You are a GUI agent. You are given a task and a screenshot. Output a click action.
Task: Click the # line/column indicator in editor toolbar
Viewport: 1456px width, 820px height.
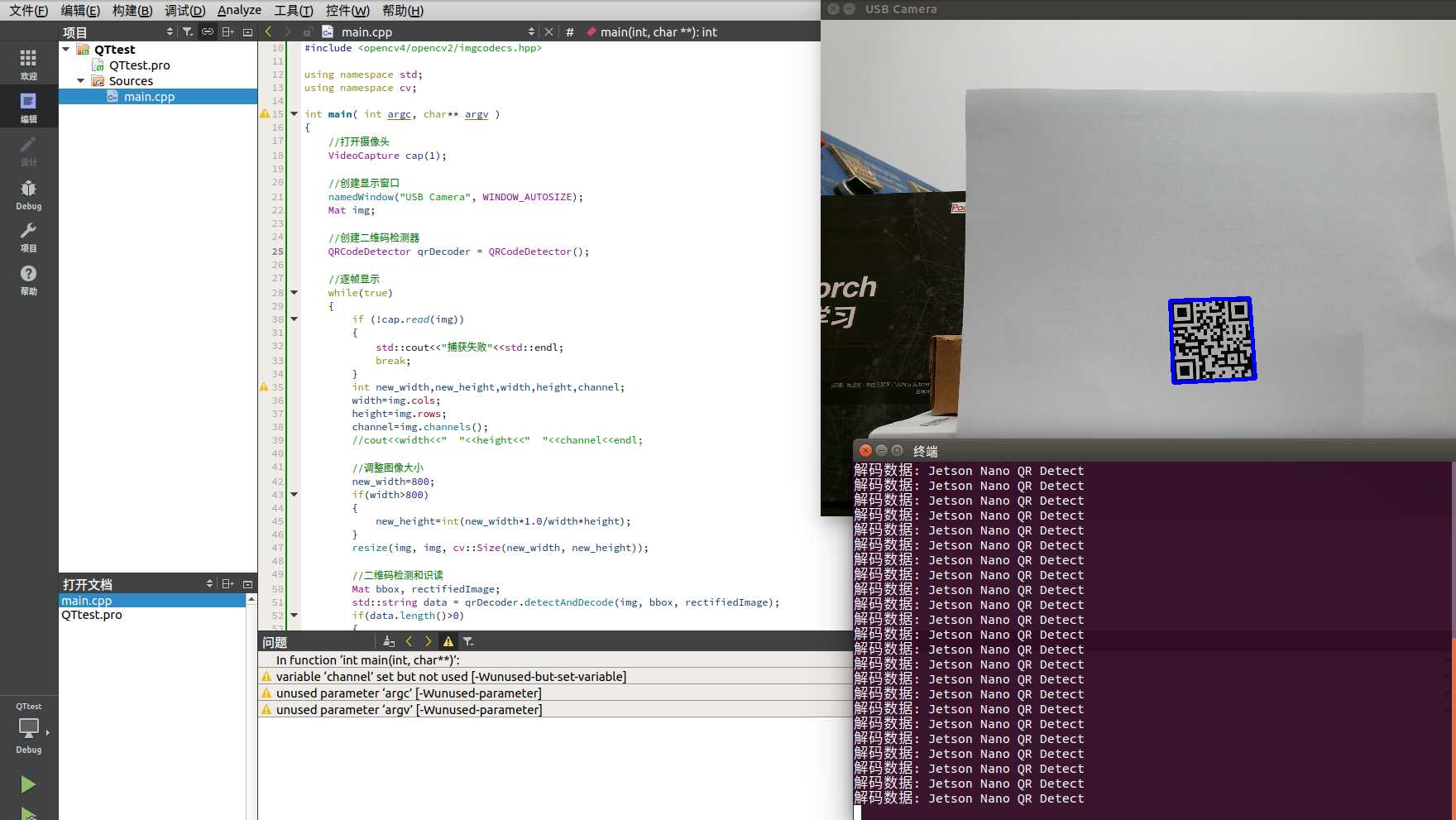coord(570,31)
